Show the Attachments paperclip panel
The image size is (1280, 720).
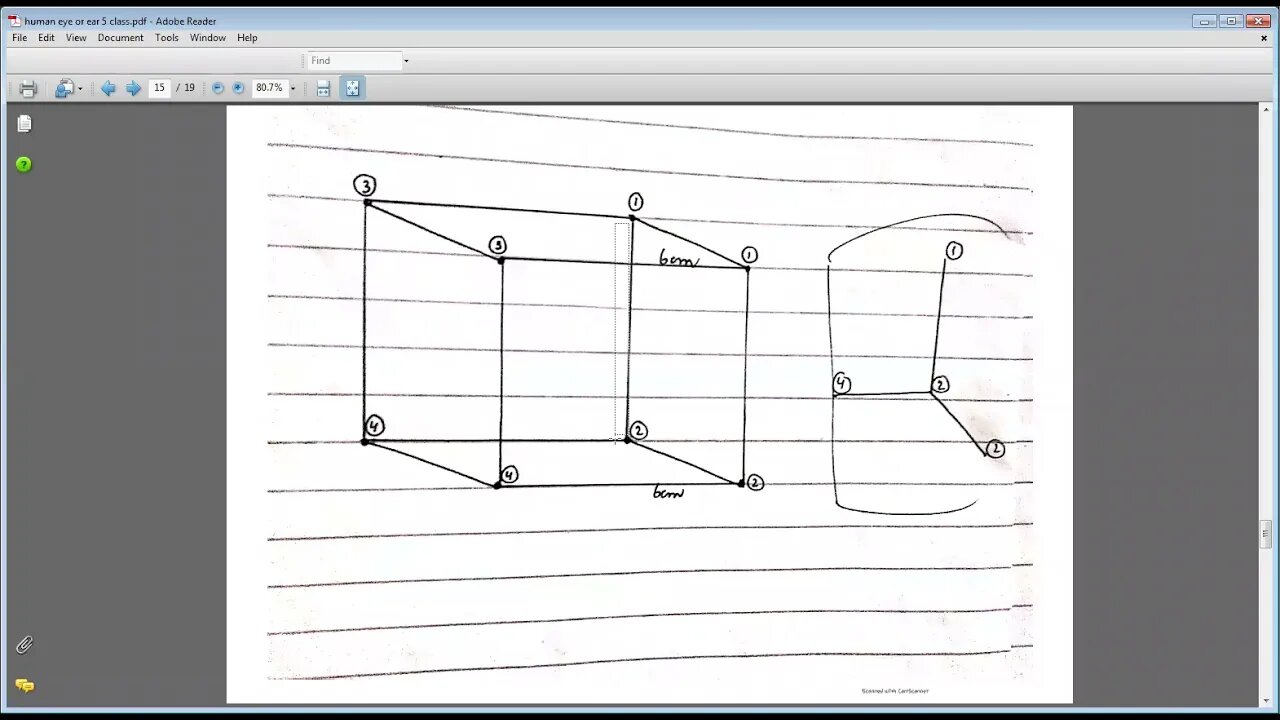pyautogui.click(x=24, y=645)
